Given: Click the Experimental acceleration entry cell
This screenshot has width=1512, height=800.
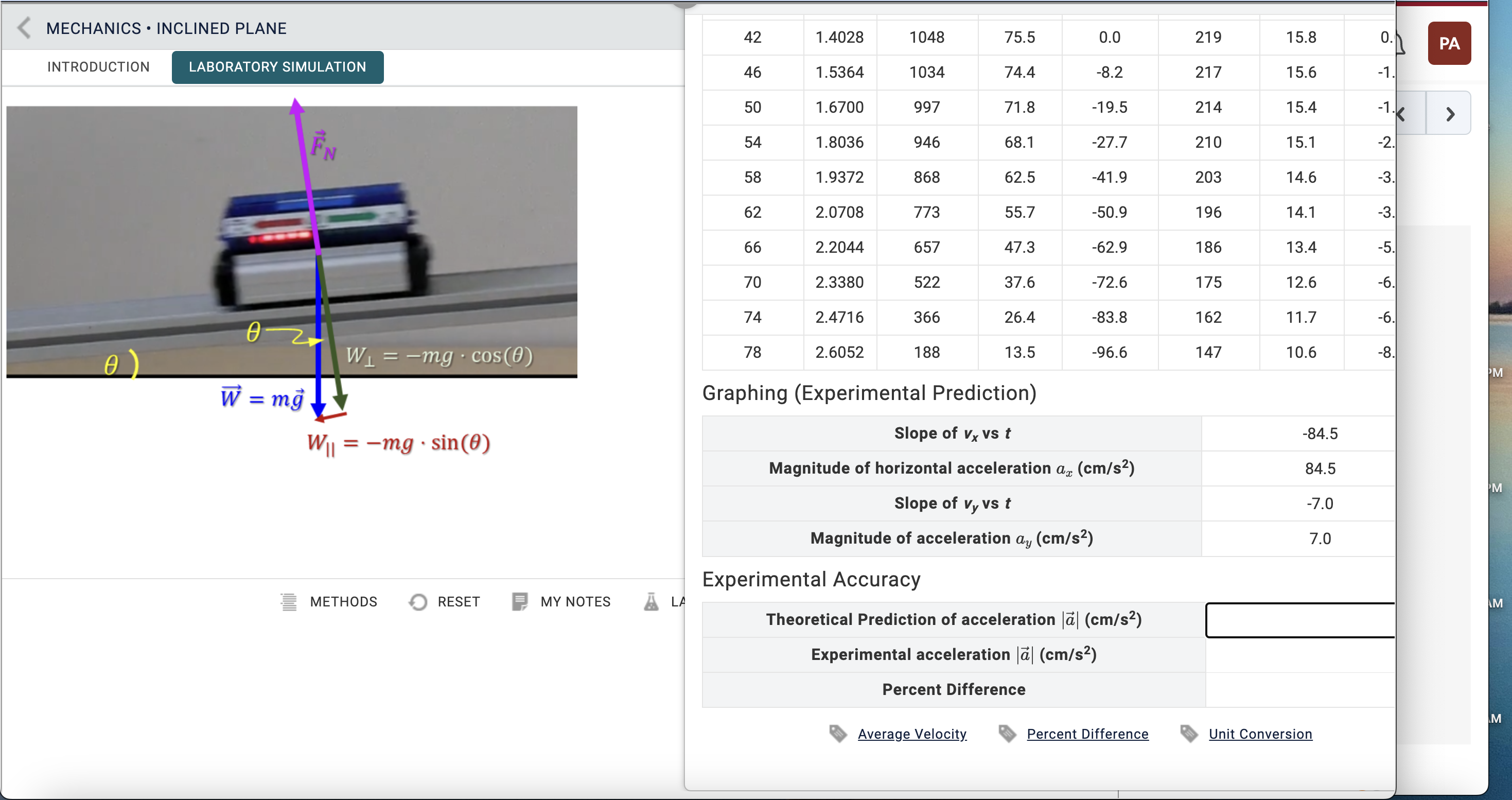Looking at the screenshot, I should pos(1299,654).
